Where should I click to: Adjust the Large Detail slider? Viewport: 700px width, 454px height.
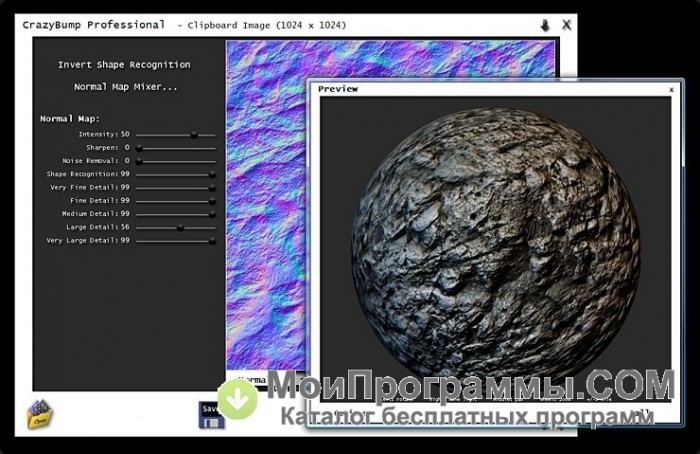pos(176,228)
